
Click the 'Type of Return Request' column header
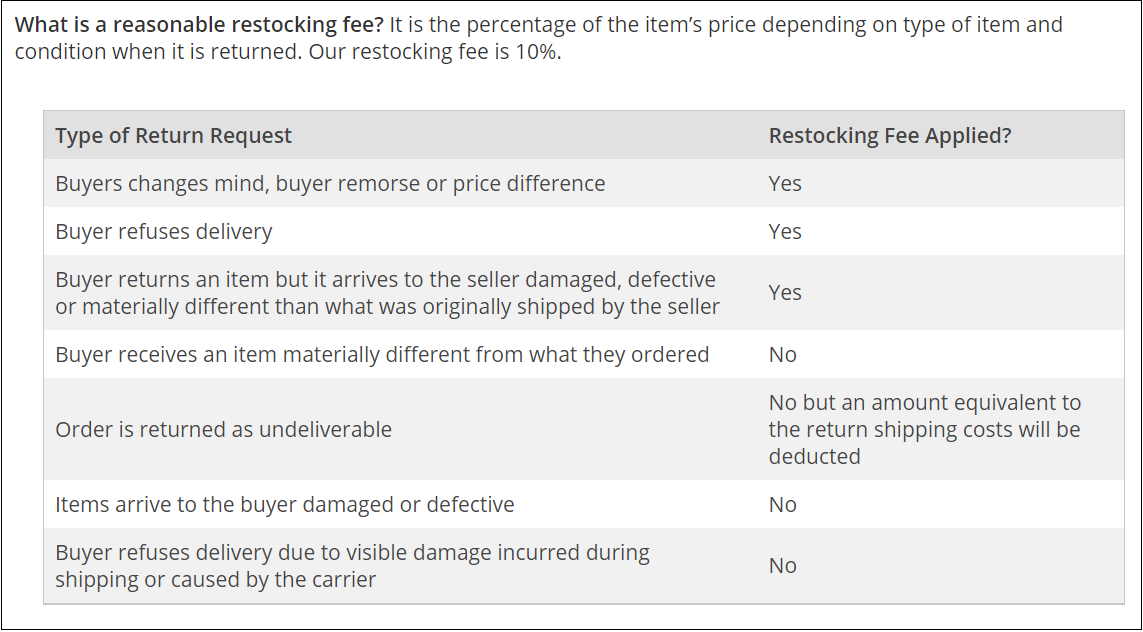[174, 136]
